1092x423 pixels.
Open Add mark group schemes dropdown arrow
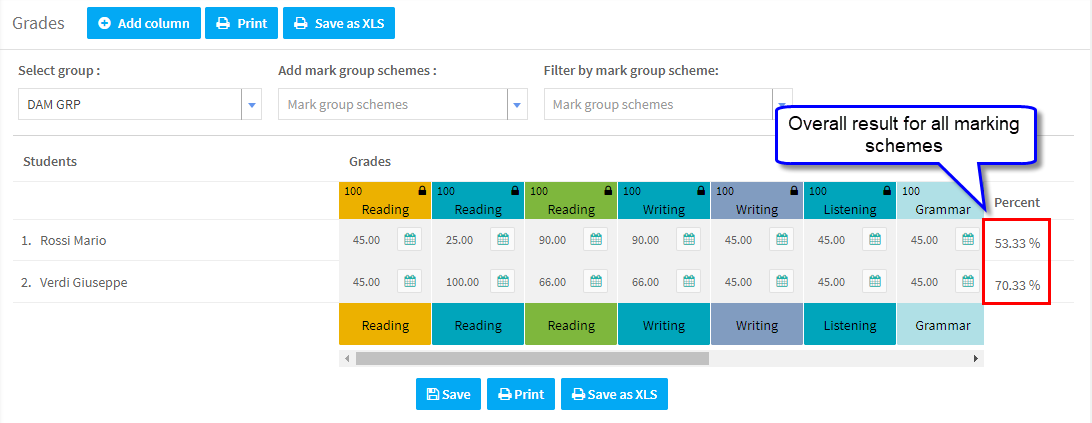(517, 105)
